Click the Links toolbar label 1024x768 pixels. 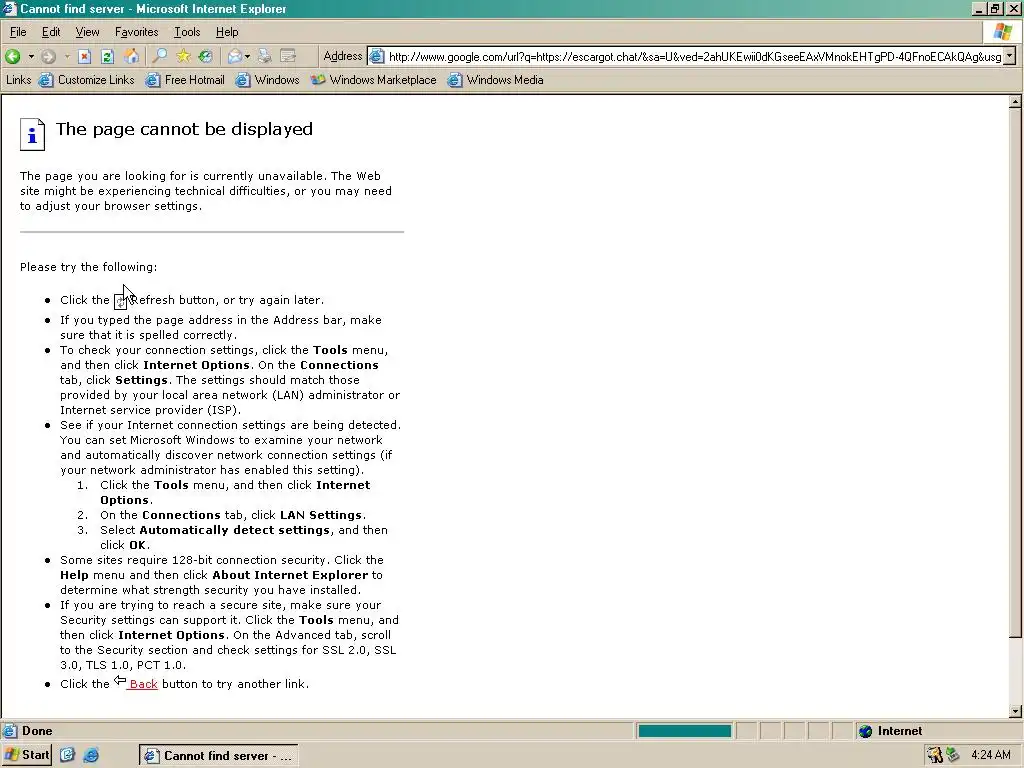[18, 80]
